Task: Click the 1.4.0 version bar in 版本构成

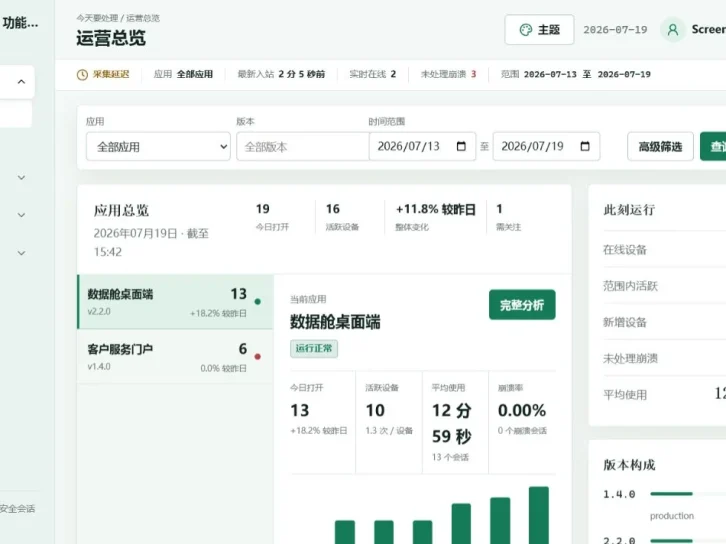Action: click(x=671, y=494)
